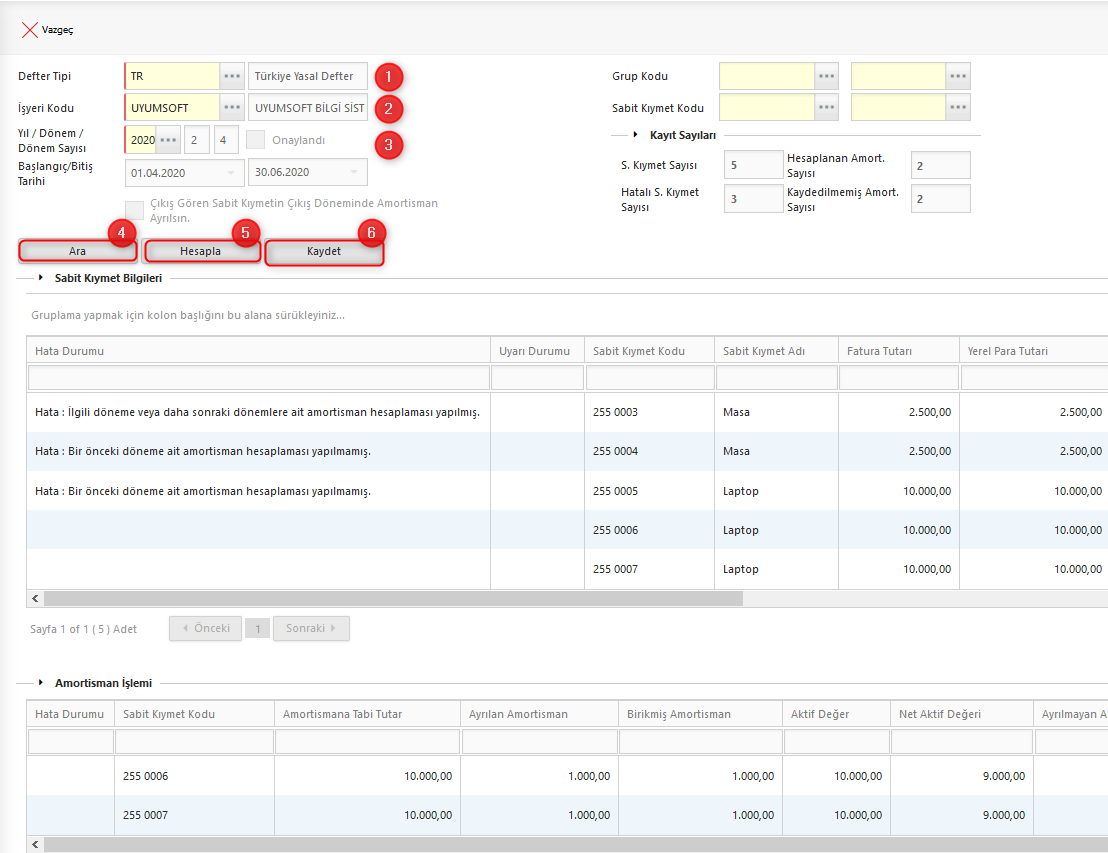This screenshot has height=853, width=1108.
Task: Collapse the Amortisman İşlemi section
Action: point(41,683)
